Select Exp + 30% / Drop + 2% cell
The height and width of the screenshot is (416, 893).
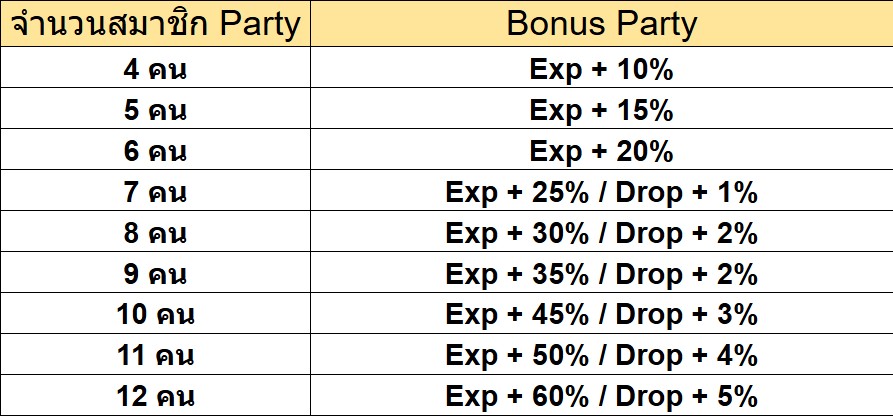602,231
